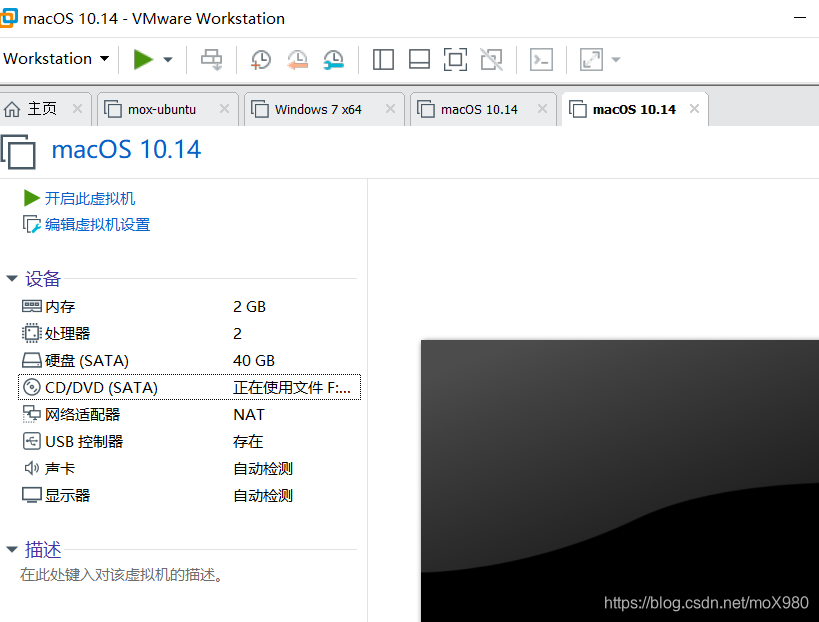The width and height of the screenshot is (819, 622).
Task: Select the USB 控制器 device row
Action: click(189, 442)
